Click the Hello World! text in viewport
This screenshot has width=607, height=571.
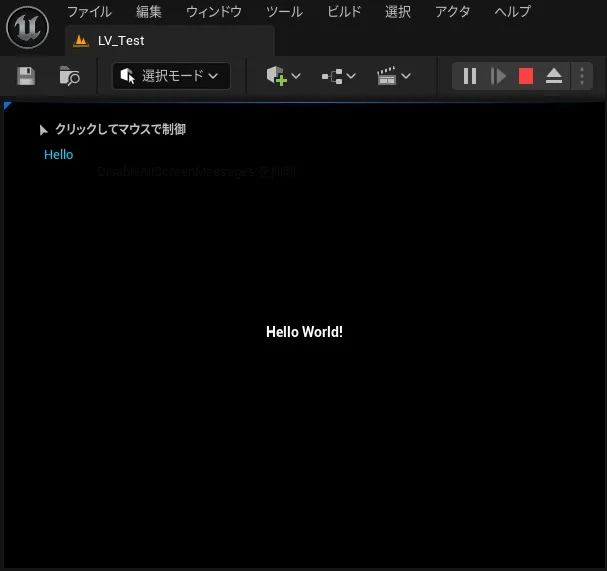coord(304,332)
